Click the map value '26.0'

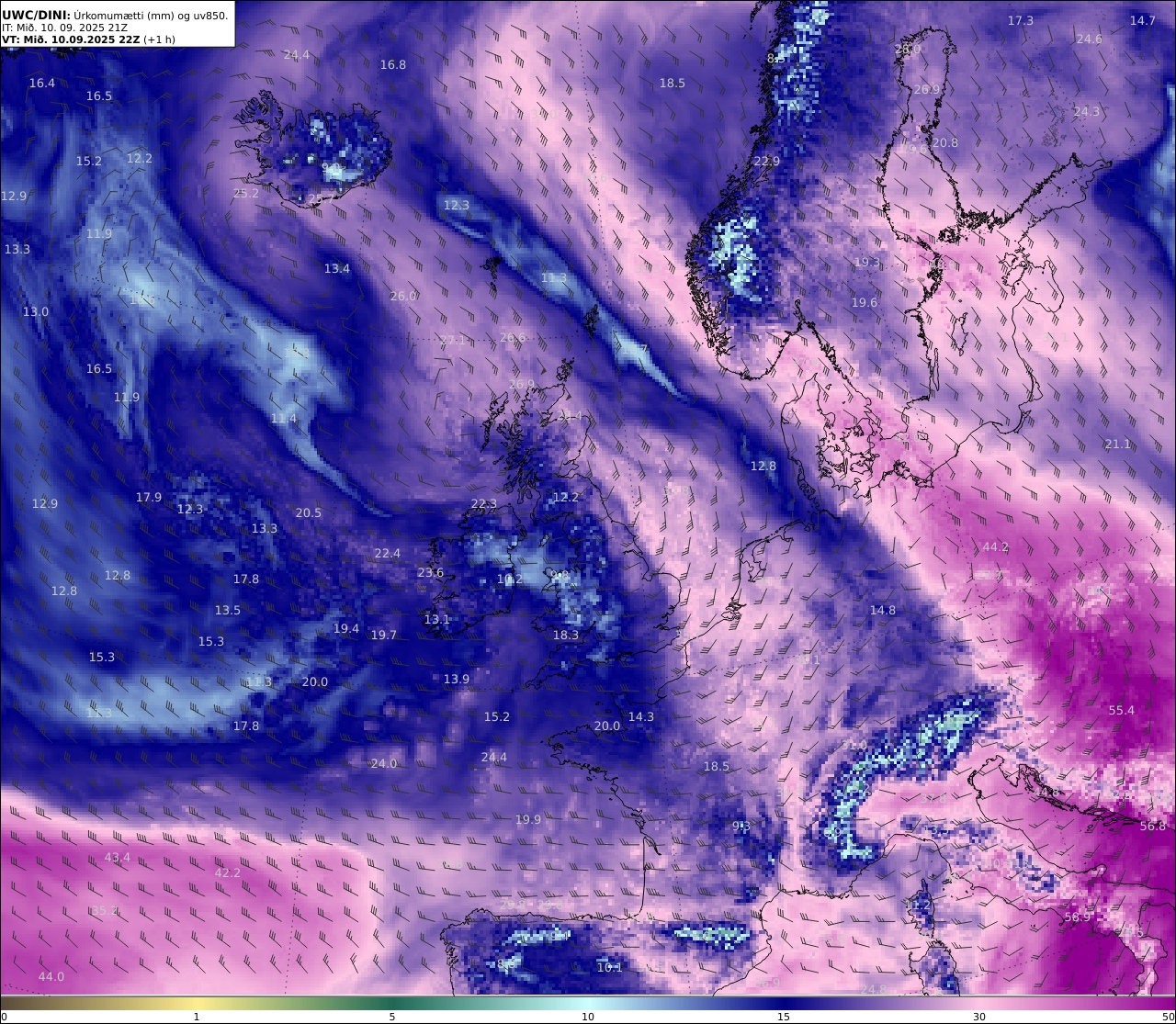tap(404, 297)
